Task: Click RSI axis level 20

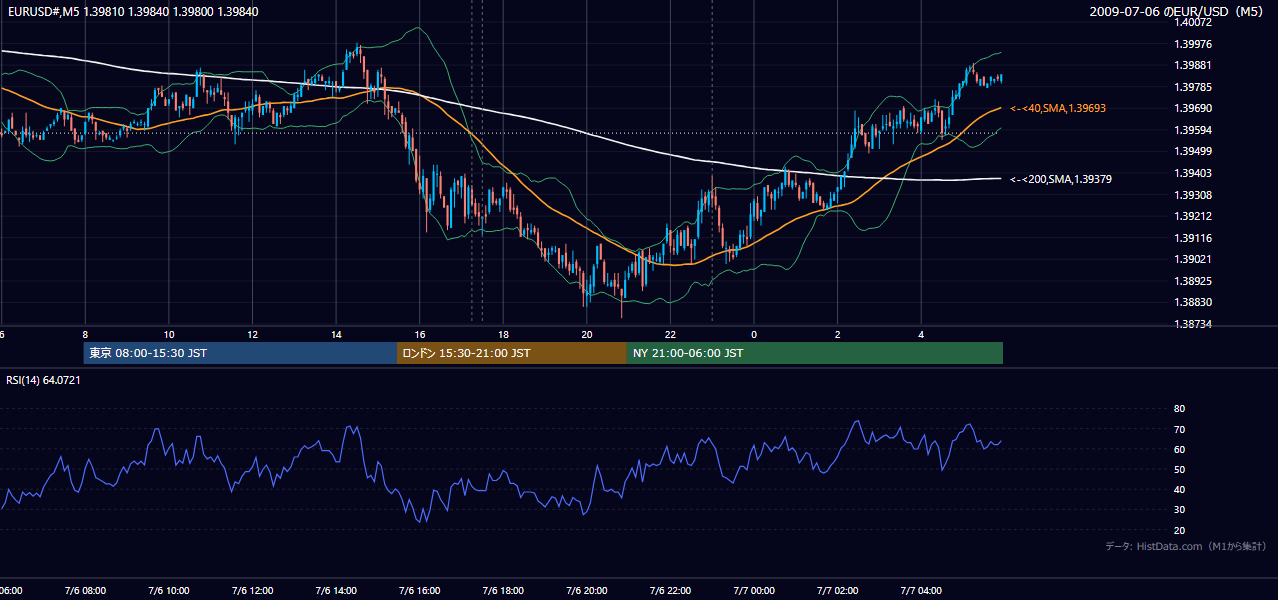Action: coord(1179,530)
